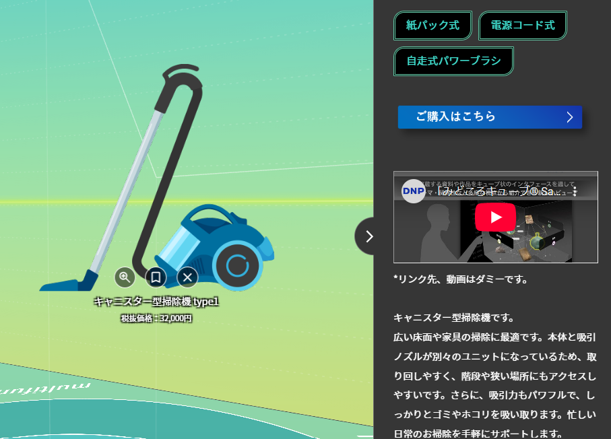Select the 電源コード式 tag
Viewport: 611px width, 439px height.
(522, 25)
